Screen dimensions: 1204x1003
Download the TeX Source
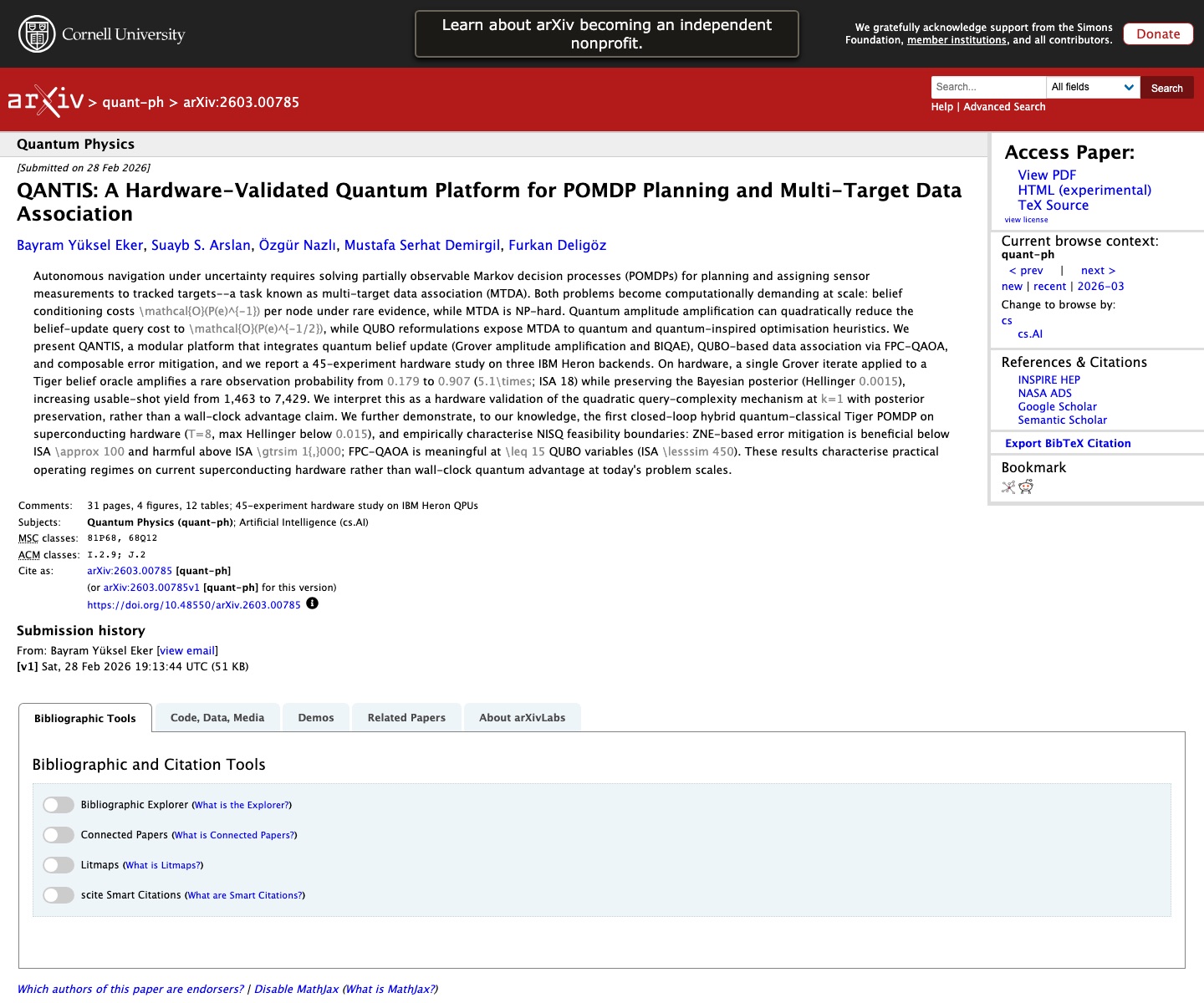[x=1053, y=205]
